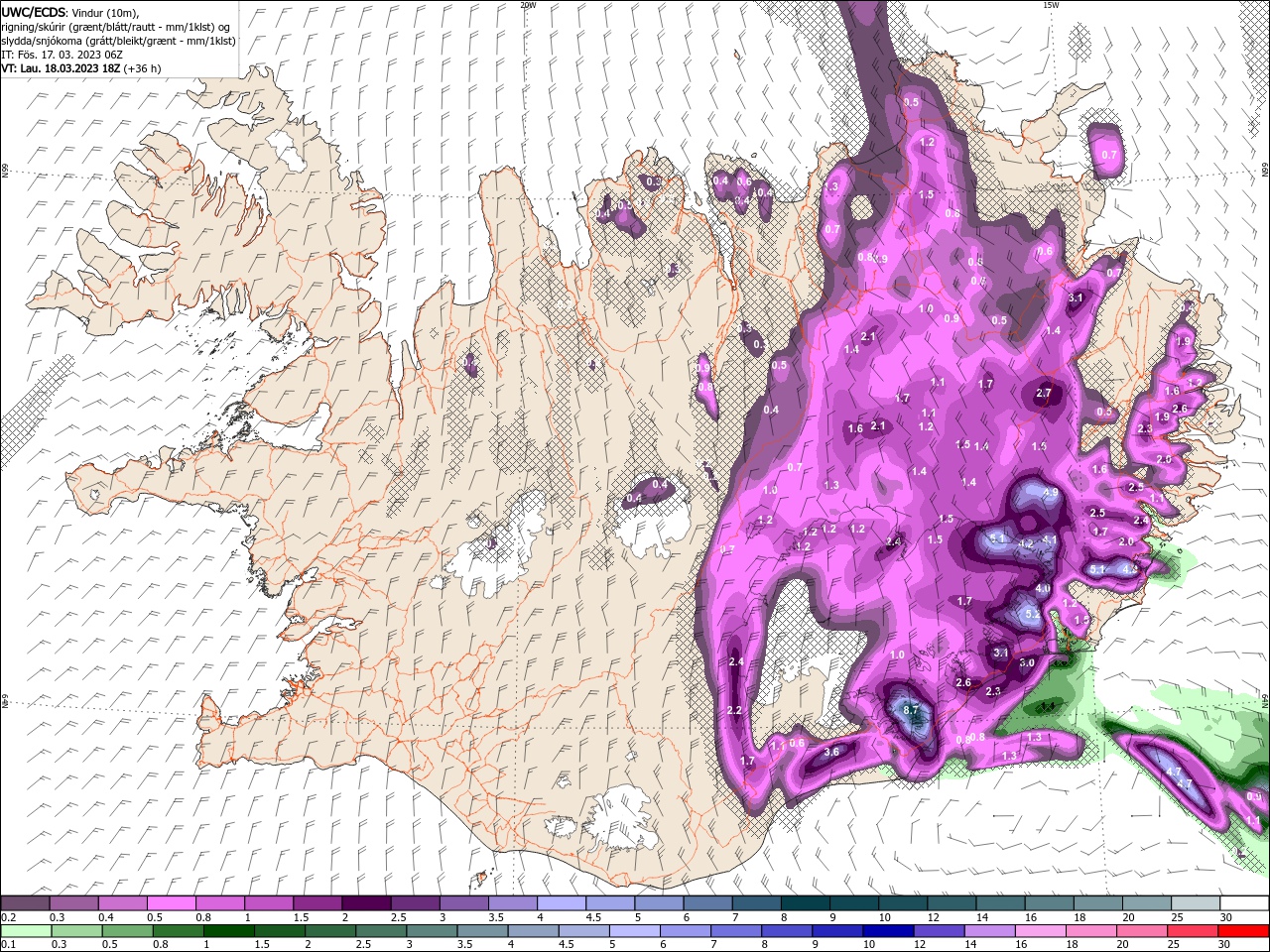Click the 0.2 label in upper legend row
The height and width of the screenshot is (952, 1270).
pyautogui.click(x=9, y=917)
